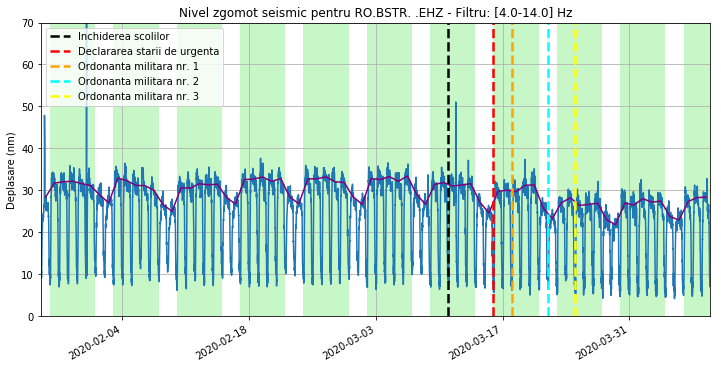721x368 pixels.
Task: Click the red dashed Declararea starii de urgenta line
Action: click(493, 170)
